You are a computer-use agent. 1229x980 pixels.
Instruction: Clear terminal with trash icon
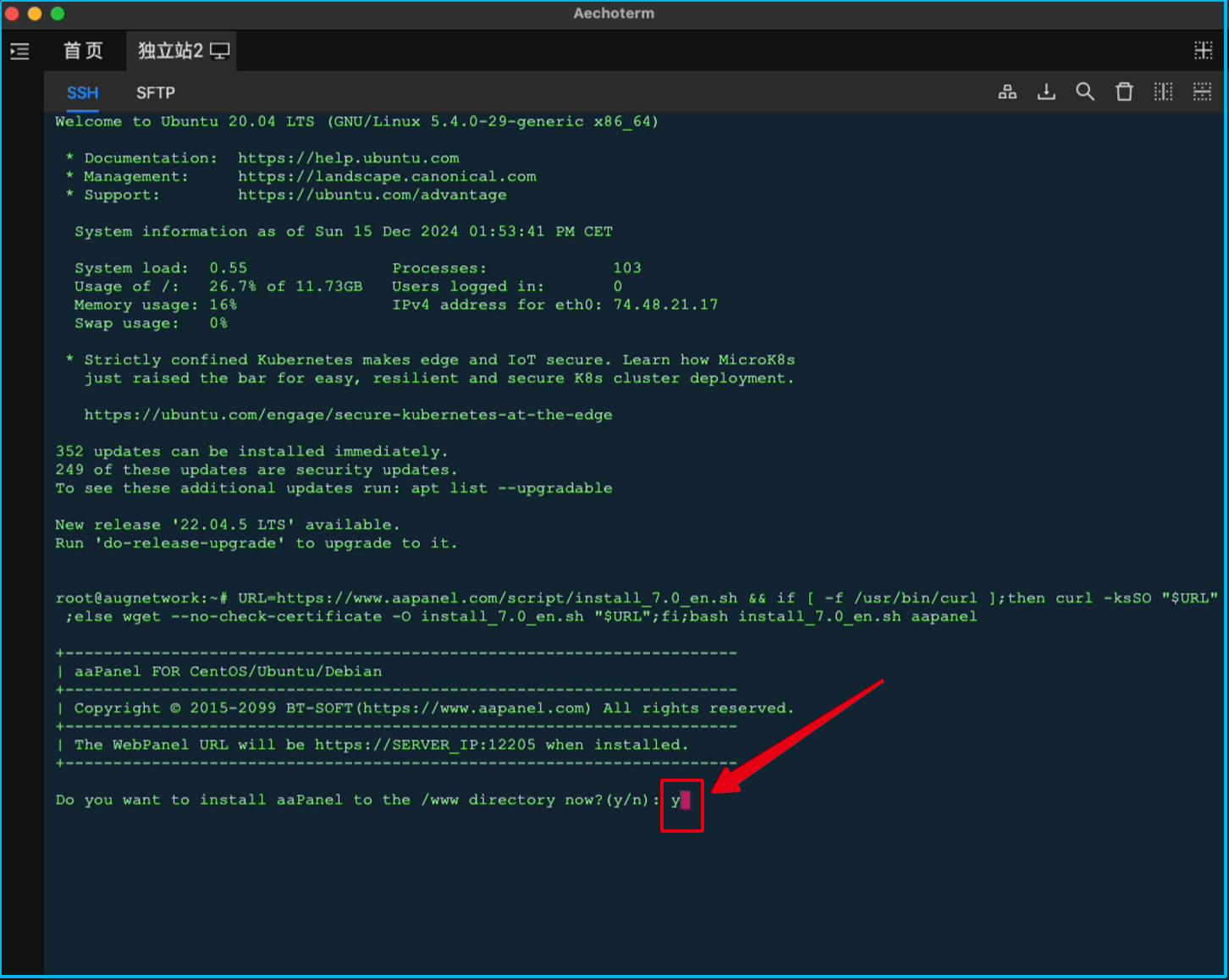pos(1124,92)
